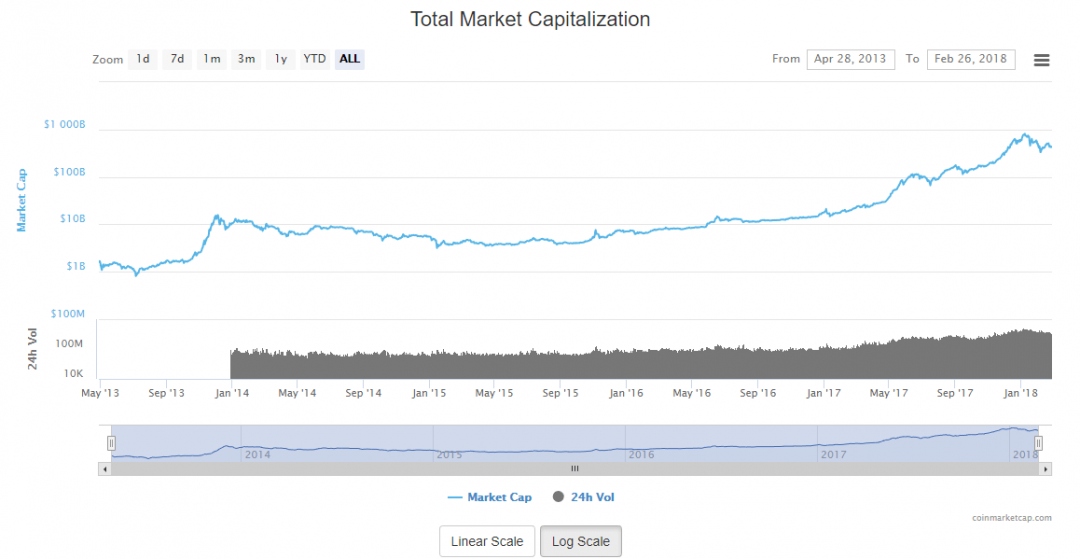Edit the From date field
This screenshot has width=1080, height=559.
pos(850,59)
